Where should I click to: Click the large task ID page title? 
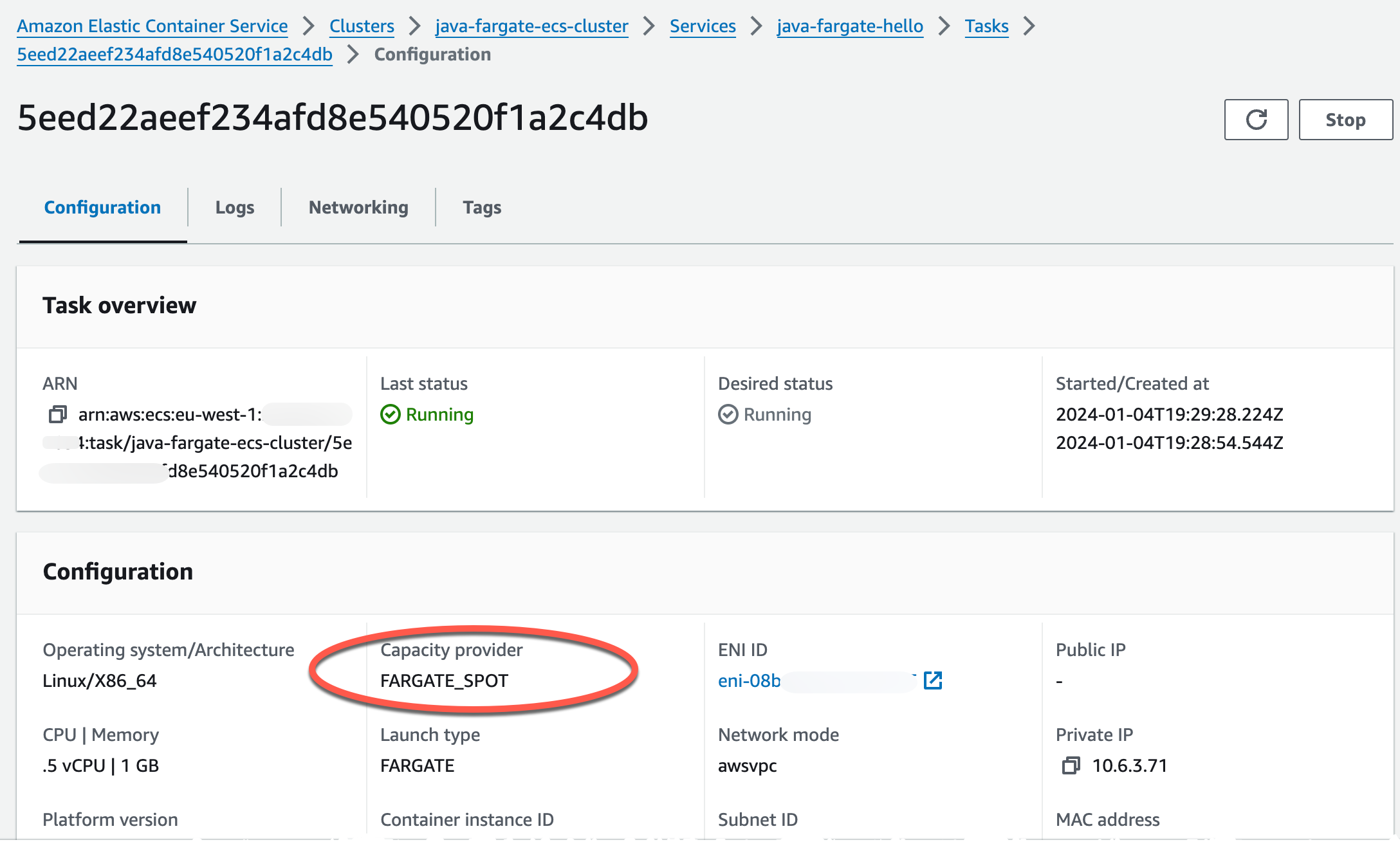[x=333, y=118]
